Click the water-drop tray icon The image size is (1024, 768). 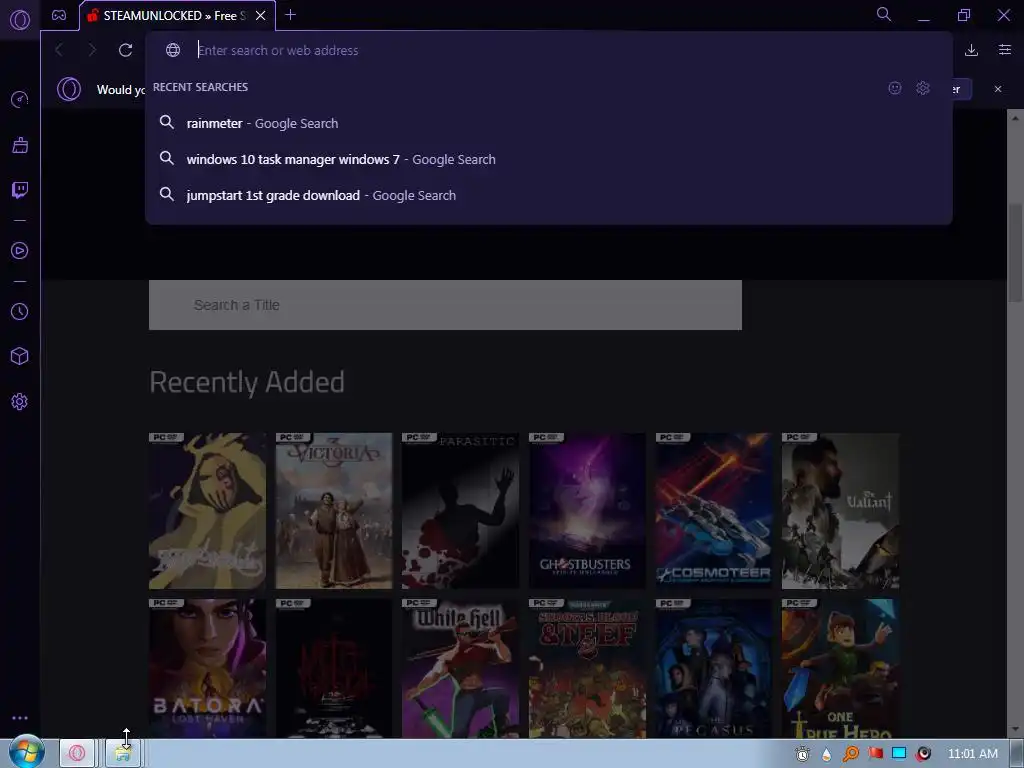pyautogui.click(x=827, y=754)
